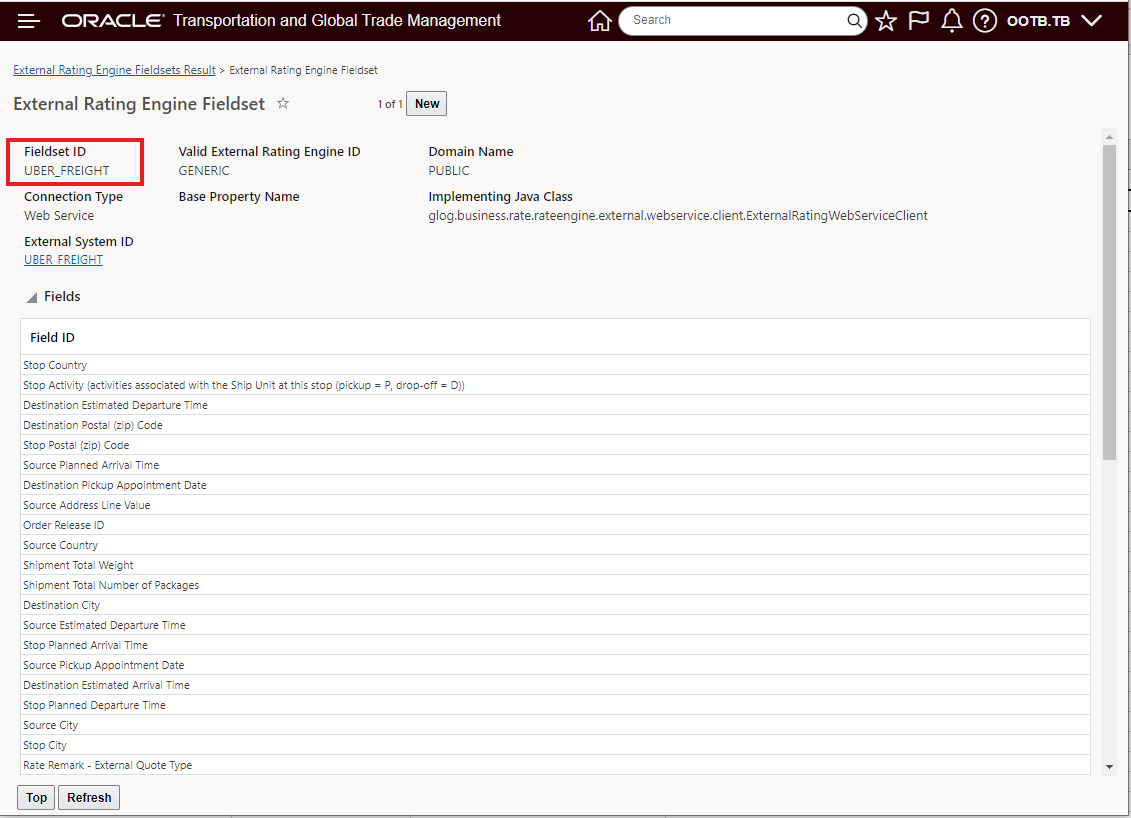The height and width of the screenshot is (818, 1131).
Task: Click the PUBLIC domain name value
Action: (x=449, y=171)
